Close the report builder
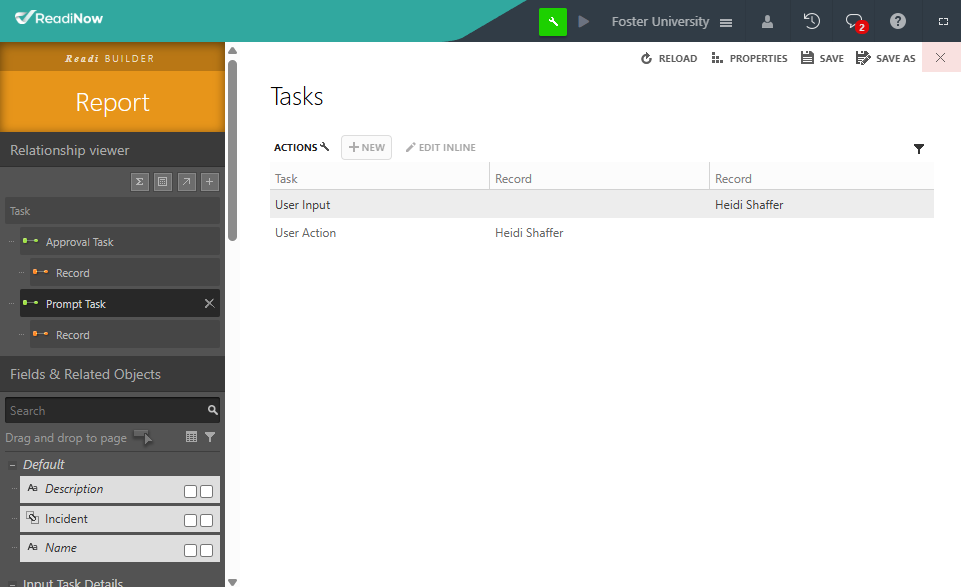The width and height of the screenshot is (961, 587). (941, 58)
